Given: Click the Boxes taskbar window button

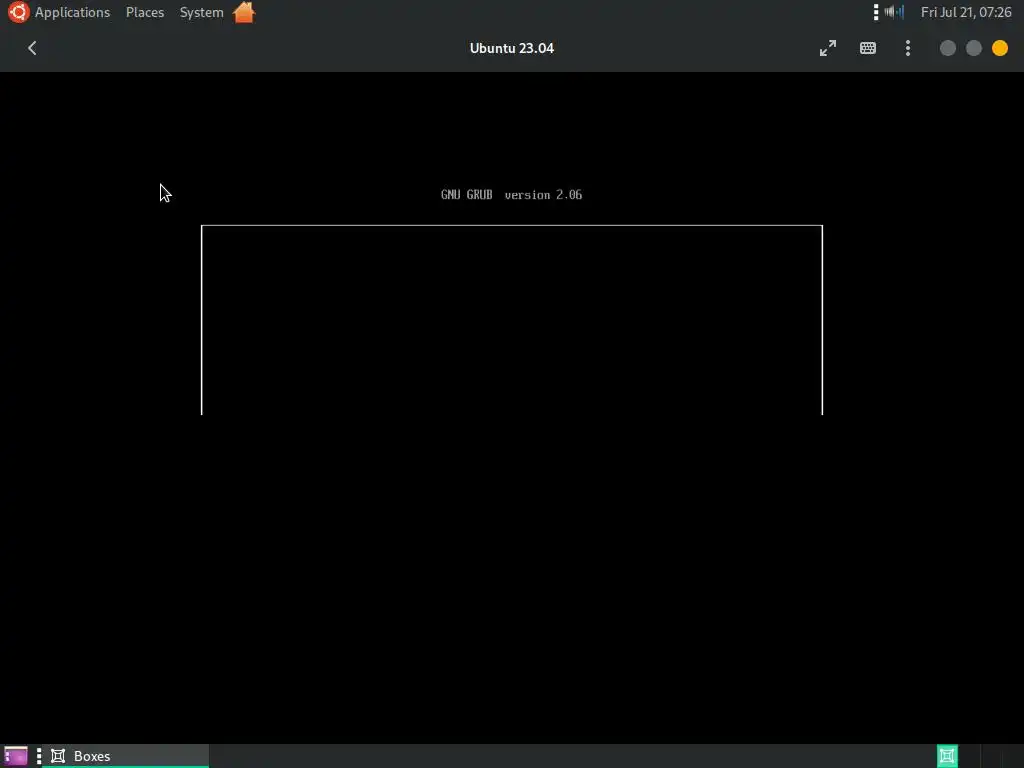Looking at the screenshot, I should (127, 756).
